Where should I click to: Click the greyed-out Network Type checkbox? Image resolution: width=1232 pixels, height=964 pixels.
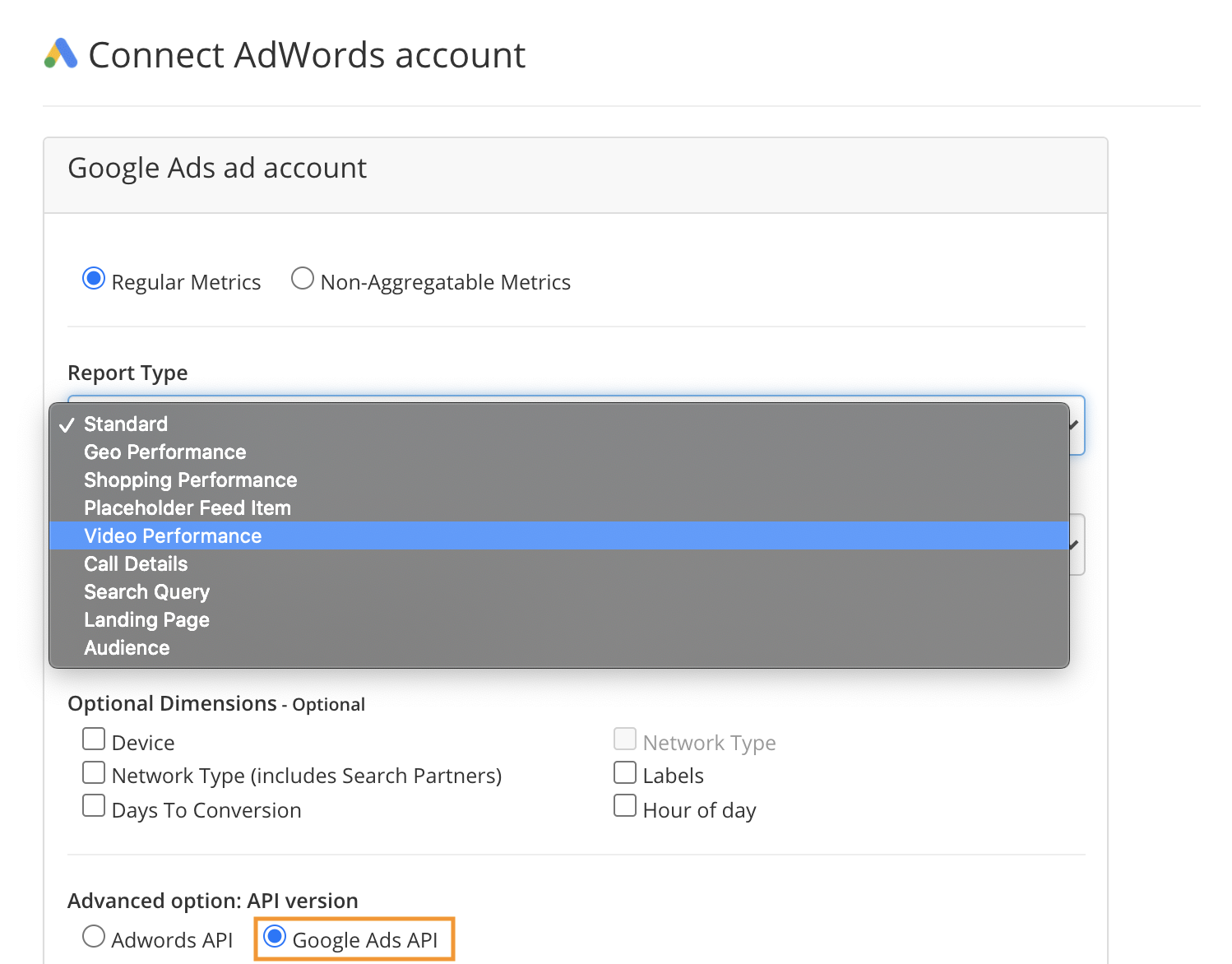[625, 739]
